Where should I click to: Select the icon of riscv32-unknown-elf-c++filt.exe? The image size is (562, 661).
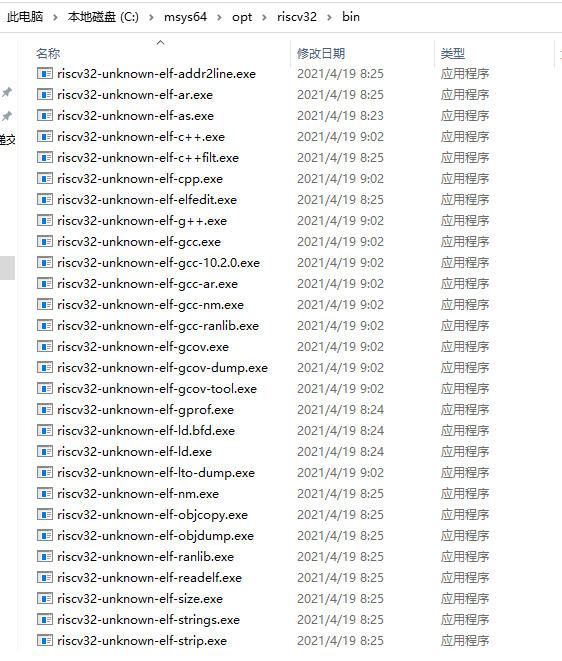45,158
